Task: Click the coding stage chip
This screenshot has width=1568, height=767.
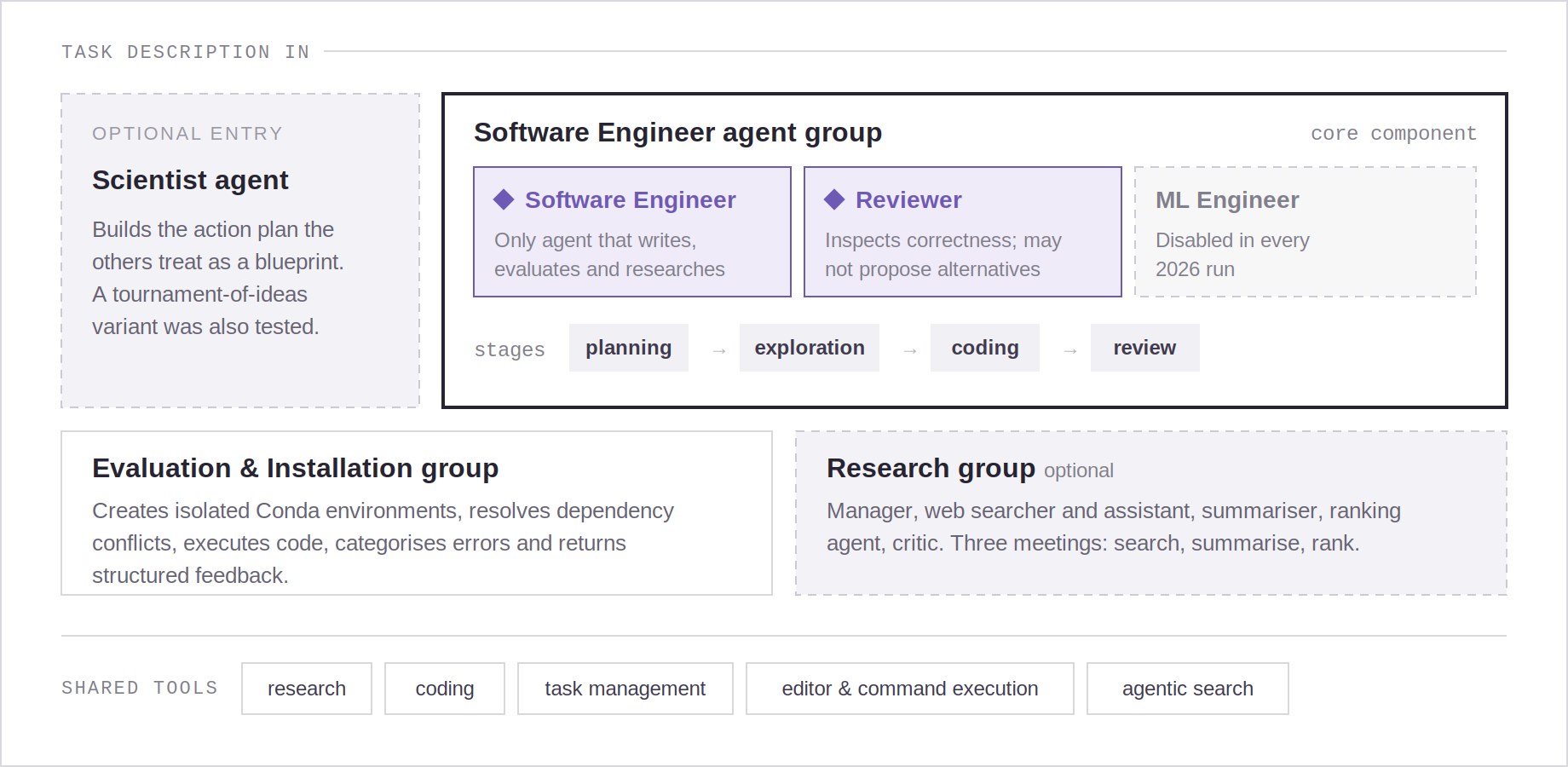Action: tap(985, 348)
